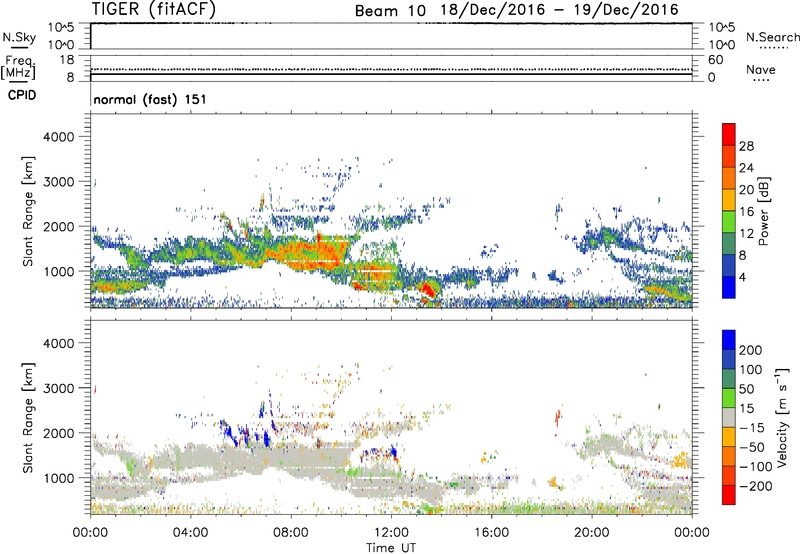The width and height of the screenshot is (800, 554).
Task: Click the '-50' velocity colorbar value
Action: pyautogui.click(x=752, y=447)
